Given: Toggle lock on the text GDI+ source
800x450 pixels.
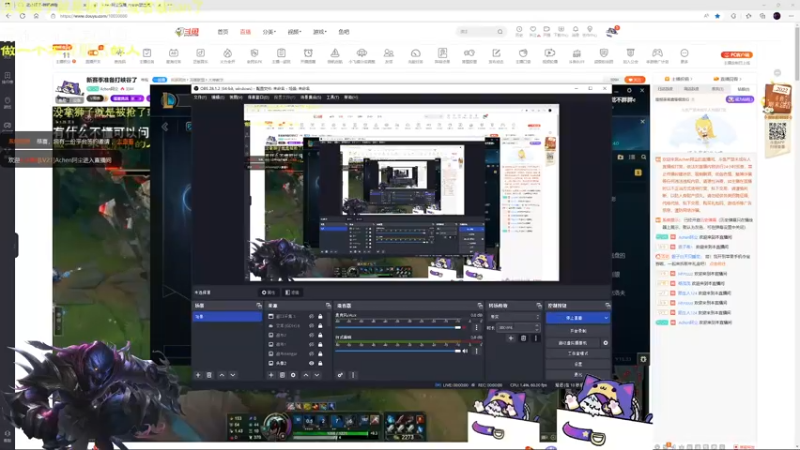Looking at the screenshot, I should 320,326.
